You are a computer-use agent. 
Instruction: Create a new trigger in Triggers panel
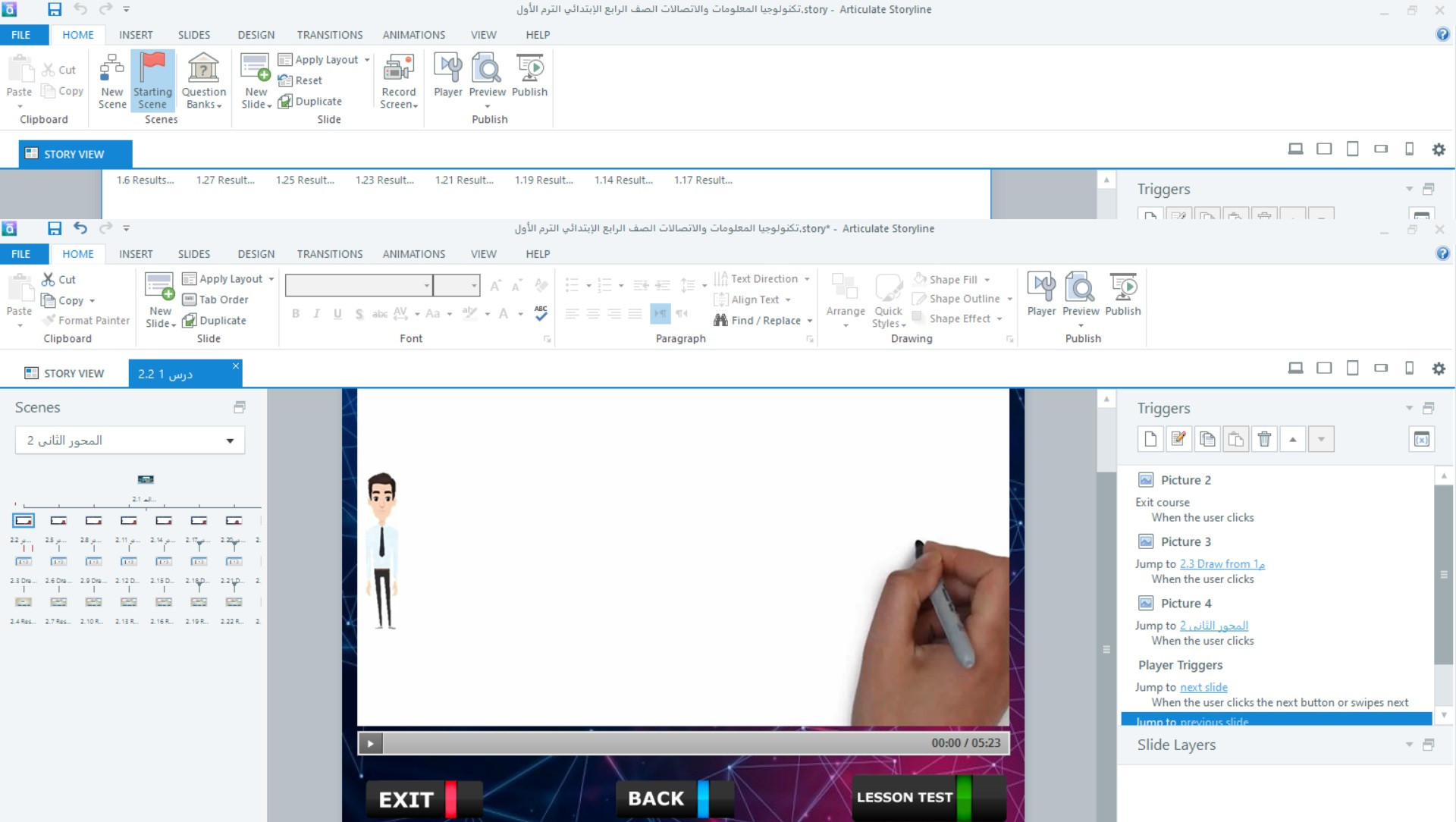point(1150,439)
